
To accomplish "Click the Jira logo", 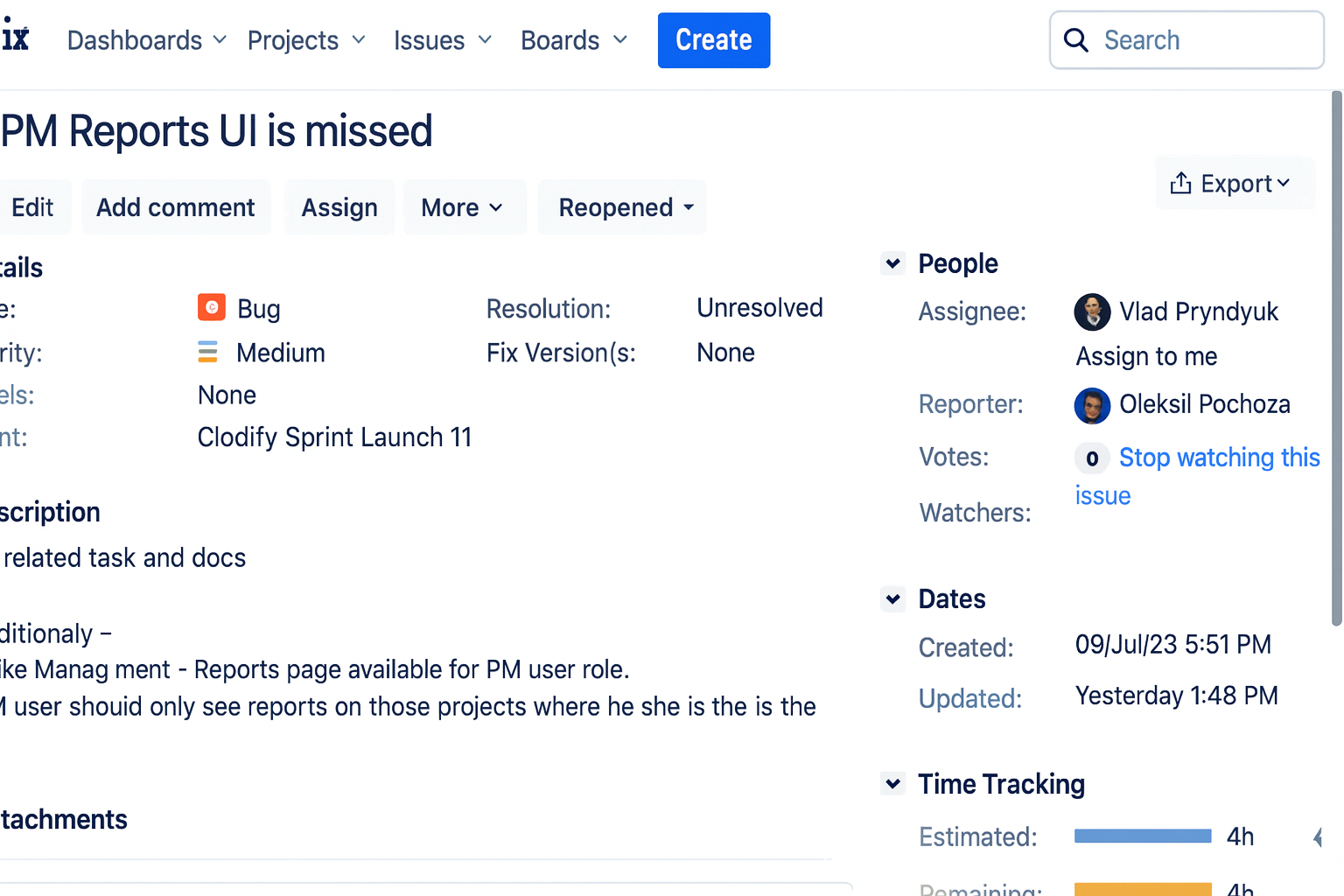I will click(14, 35).
